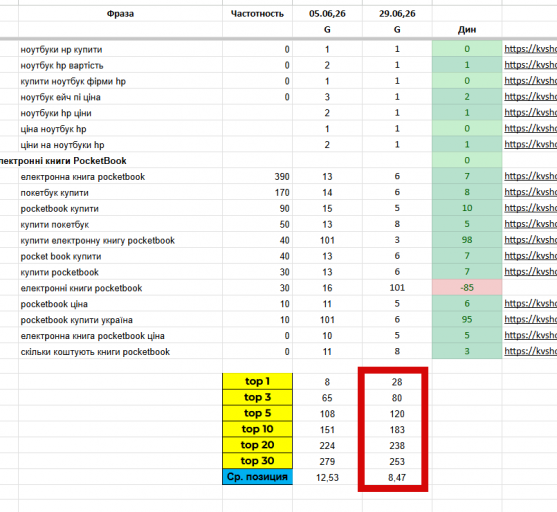Select dynamics value -85 in red cell
The height and width of the screenshot is (512, 557).
click(x=467, y=287)
